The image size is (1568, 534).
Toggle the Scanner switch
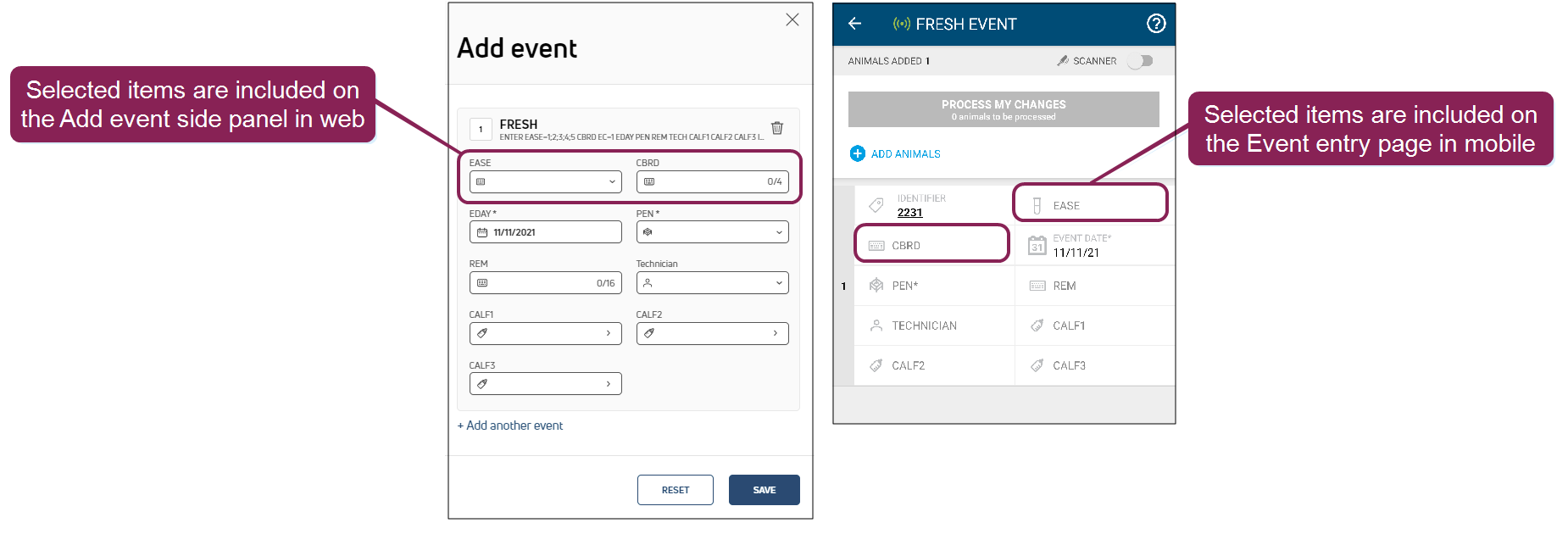(x=1141, y=61)
